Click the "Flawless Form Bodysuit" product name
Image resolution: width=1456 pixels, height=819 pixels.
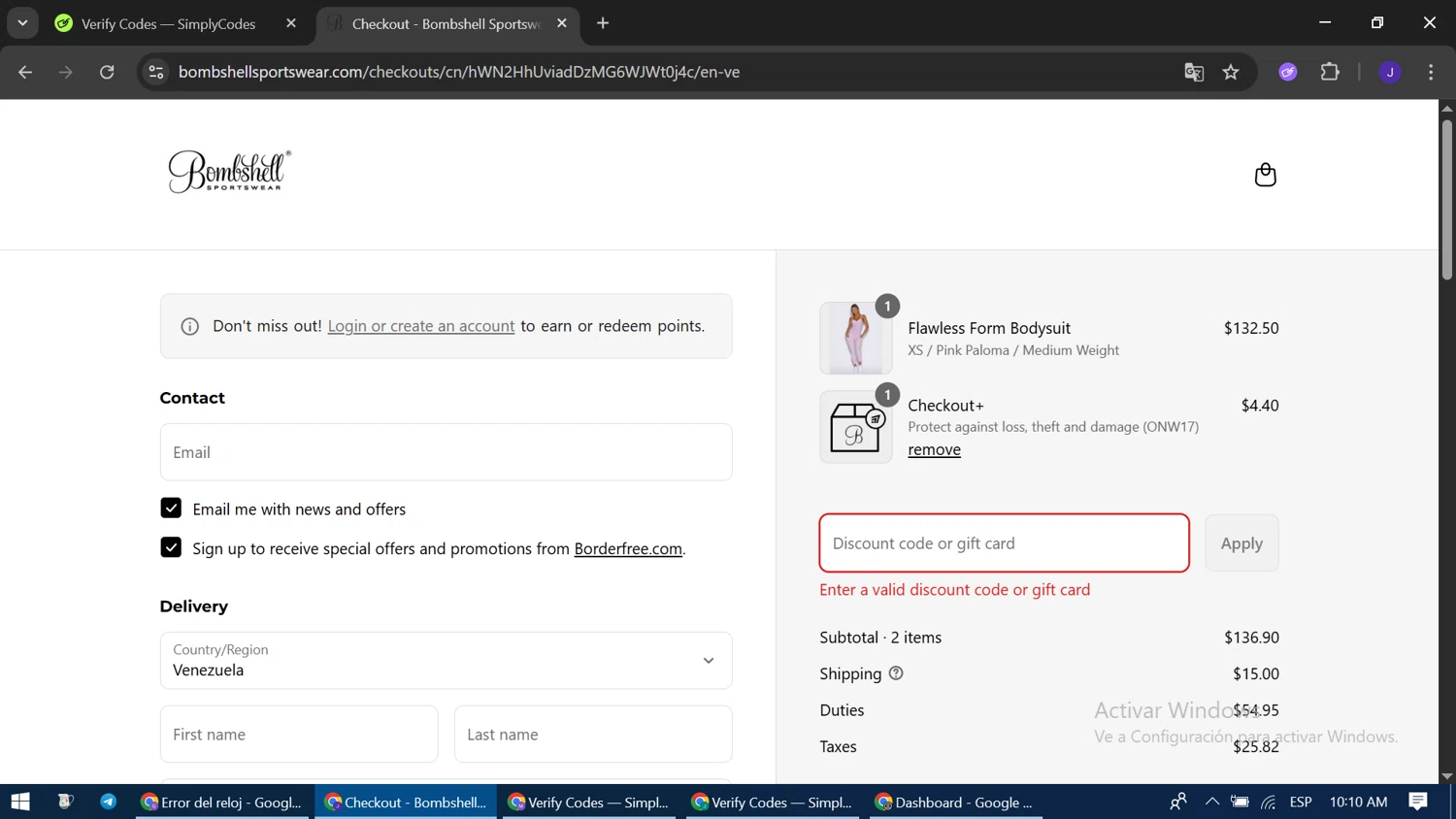pos(989,328)
